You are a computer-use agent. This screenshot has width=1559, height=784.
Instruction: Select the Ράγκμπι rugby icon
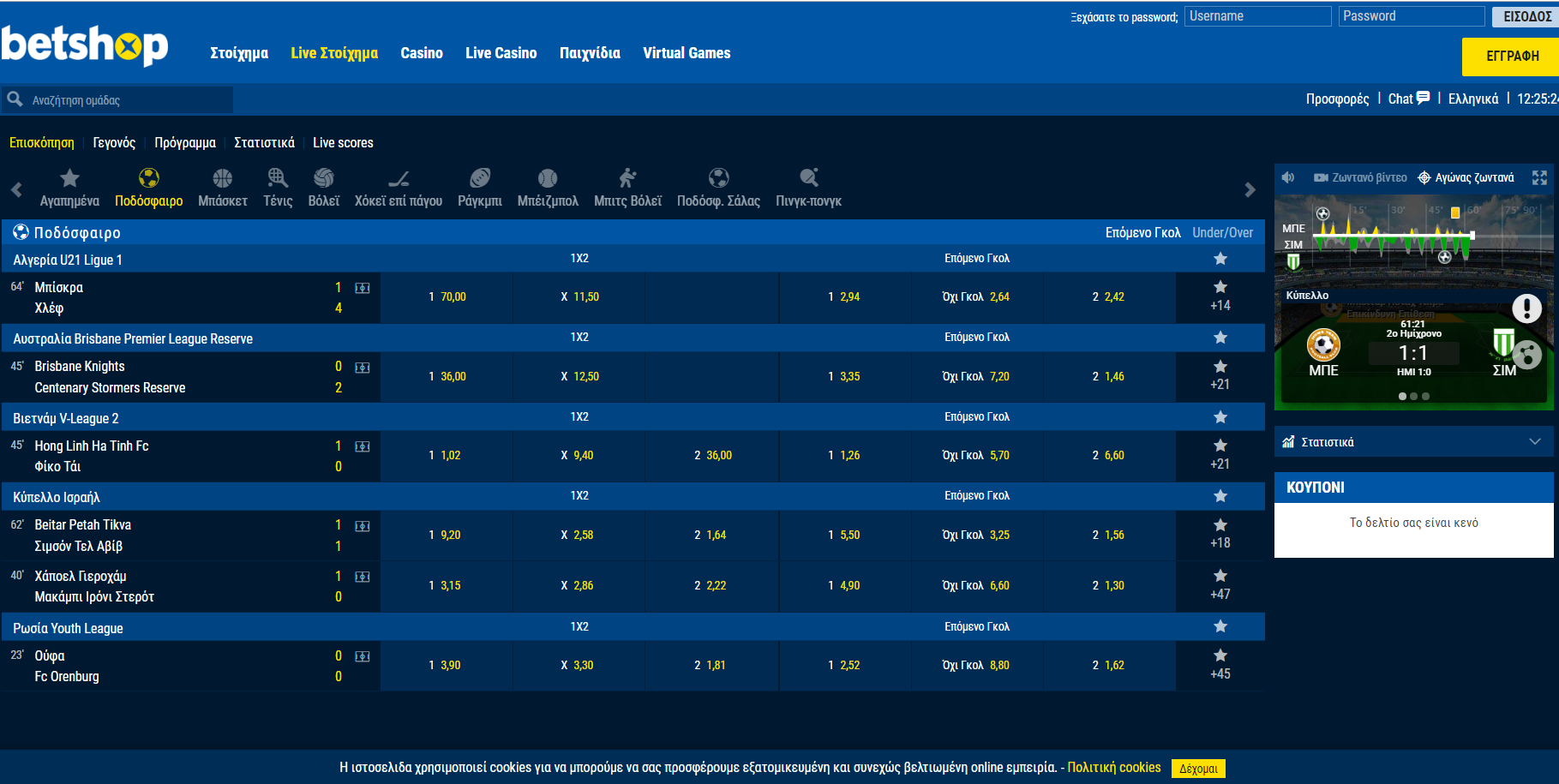coord(480,178)
